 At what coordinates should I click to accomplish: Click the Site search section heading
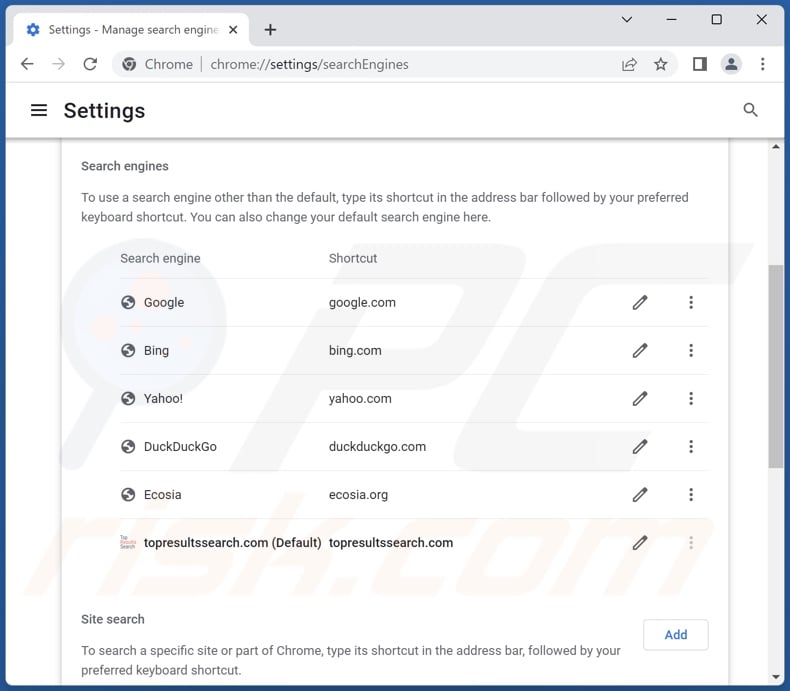[x=112, y=619]
